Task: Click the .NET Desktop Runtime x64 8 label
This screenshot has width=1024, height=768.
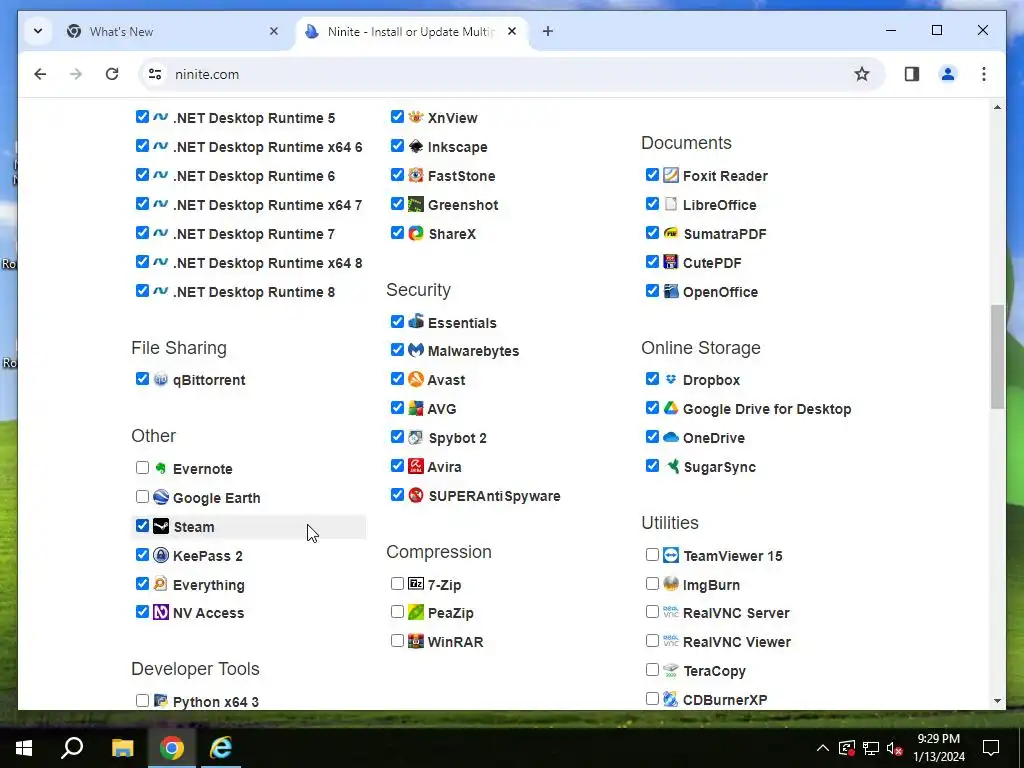Action: tap(267, 263)
